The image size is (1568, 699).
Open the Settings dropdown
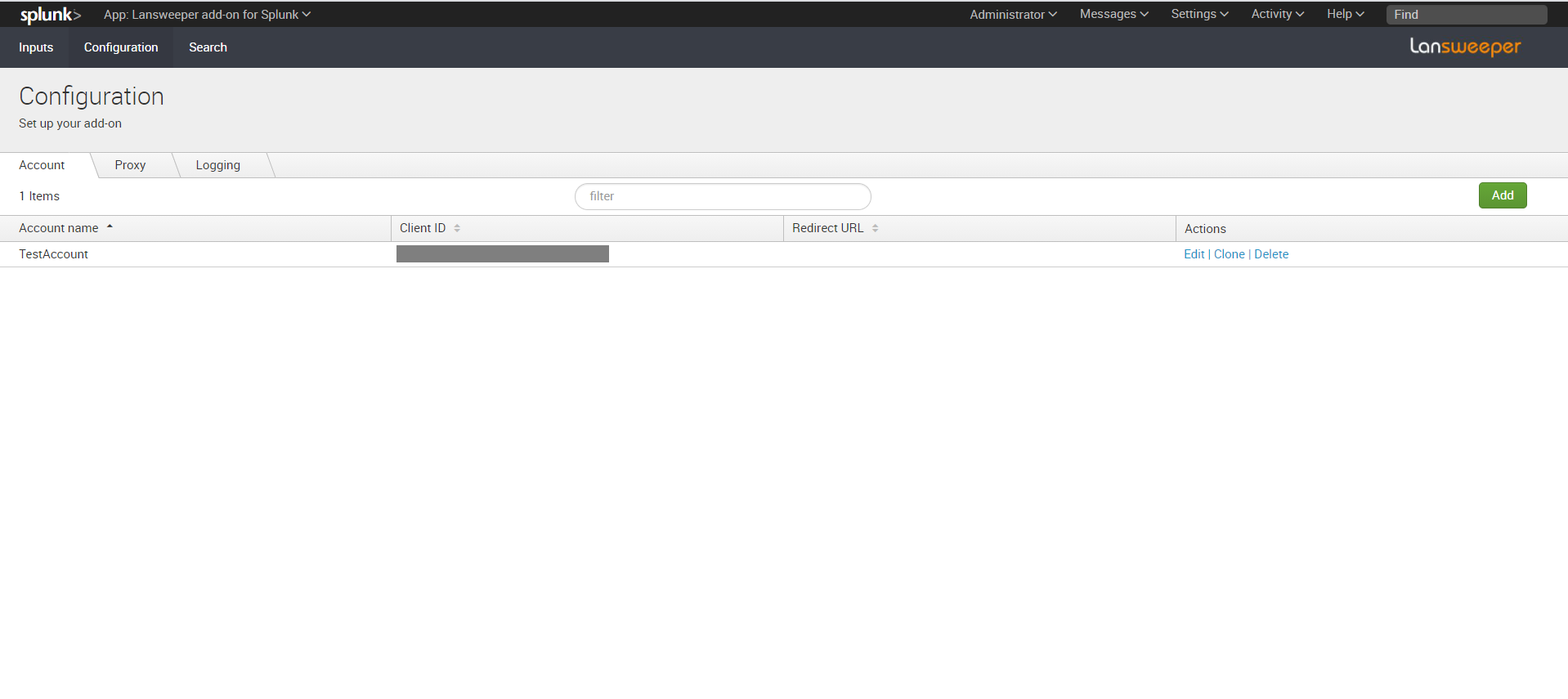[1199, 14]
